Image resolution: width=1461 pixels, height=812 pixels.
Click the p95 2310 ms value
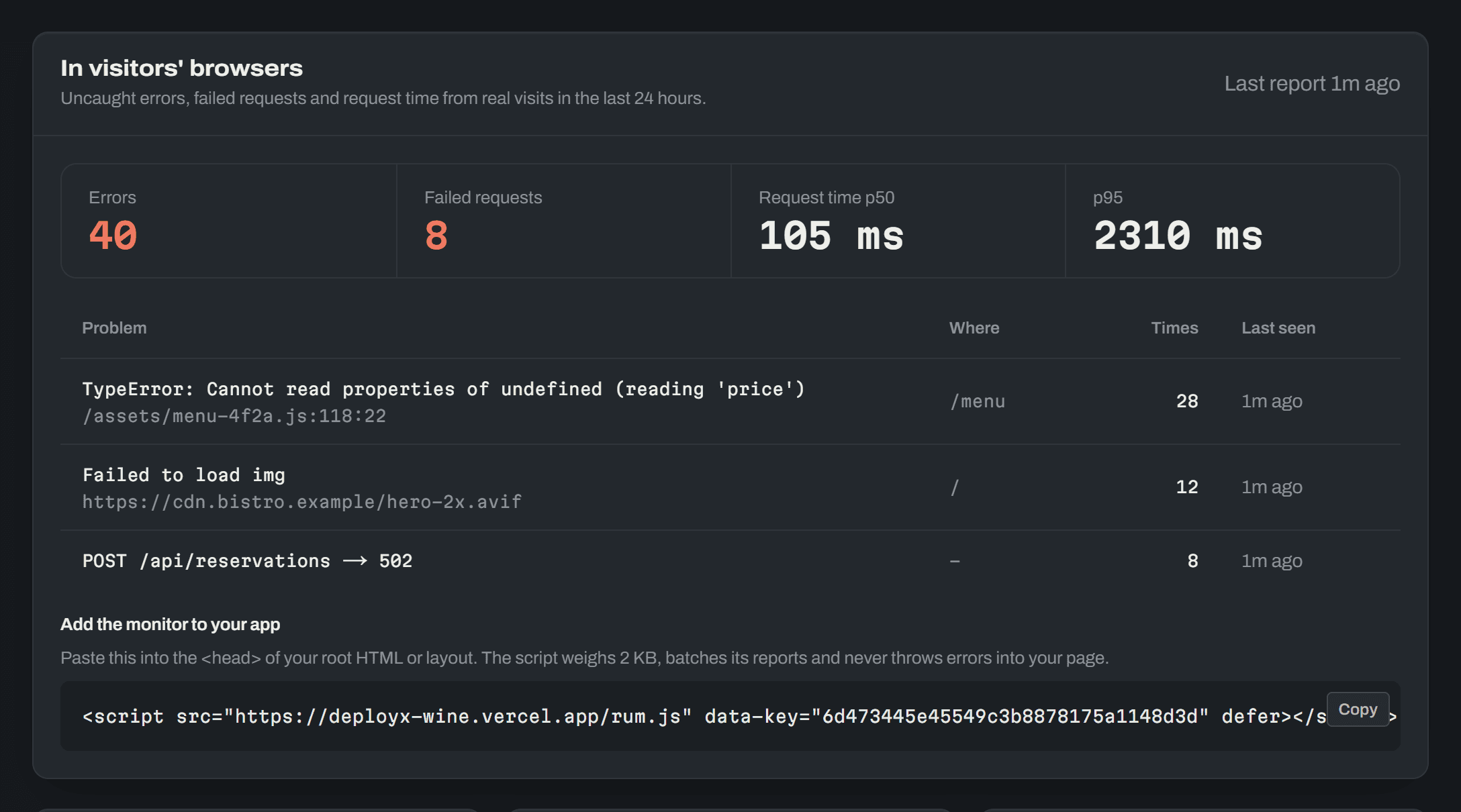[1178, 236]
